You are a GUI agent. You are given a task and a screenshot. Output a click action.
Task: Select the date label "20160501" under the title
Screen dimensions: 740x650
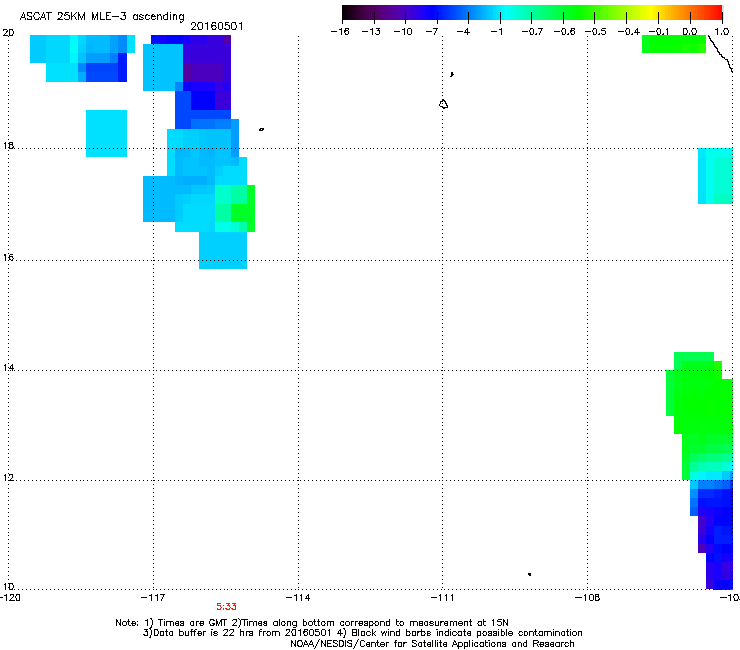point(217,26)
